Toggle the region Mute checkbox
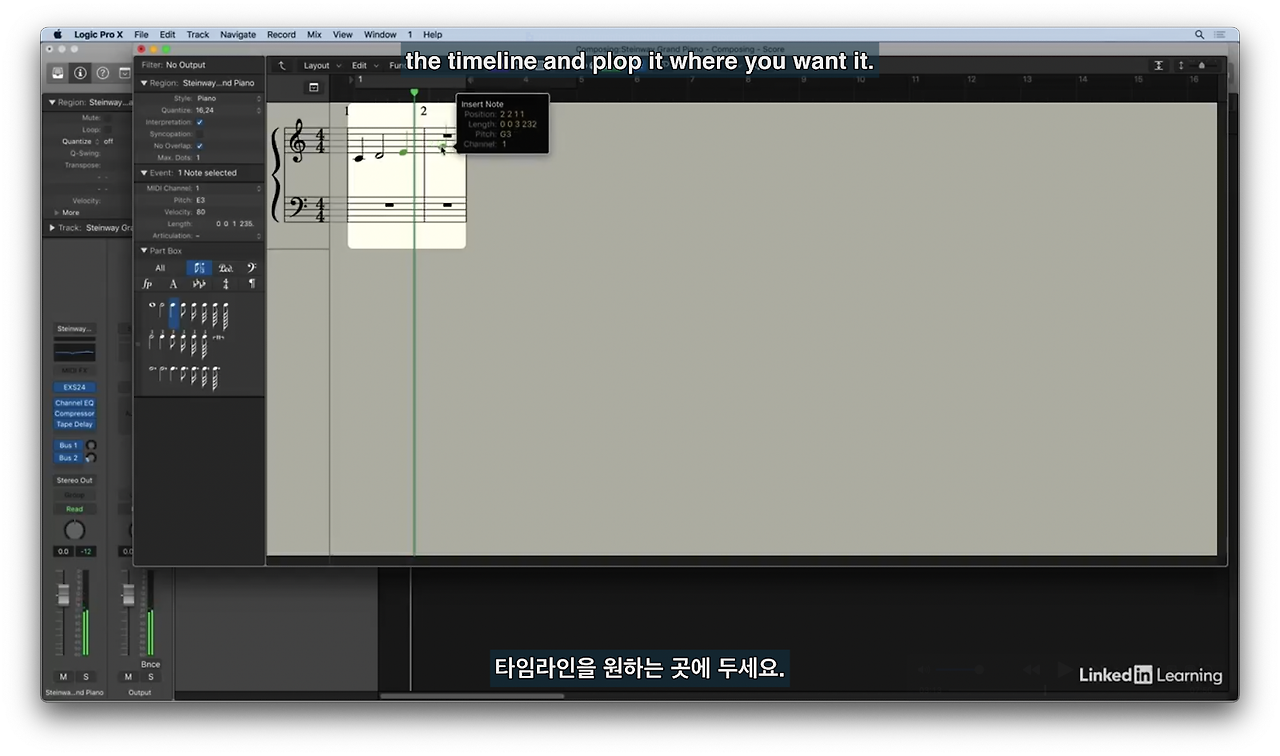This screenshot has height=756, width=1280. 108,118
